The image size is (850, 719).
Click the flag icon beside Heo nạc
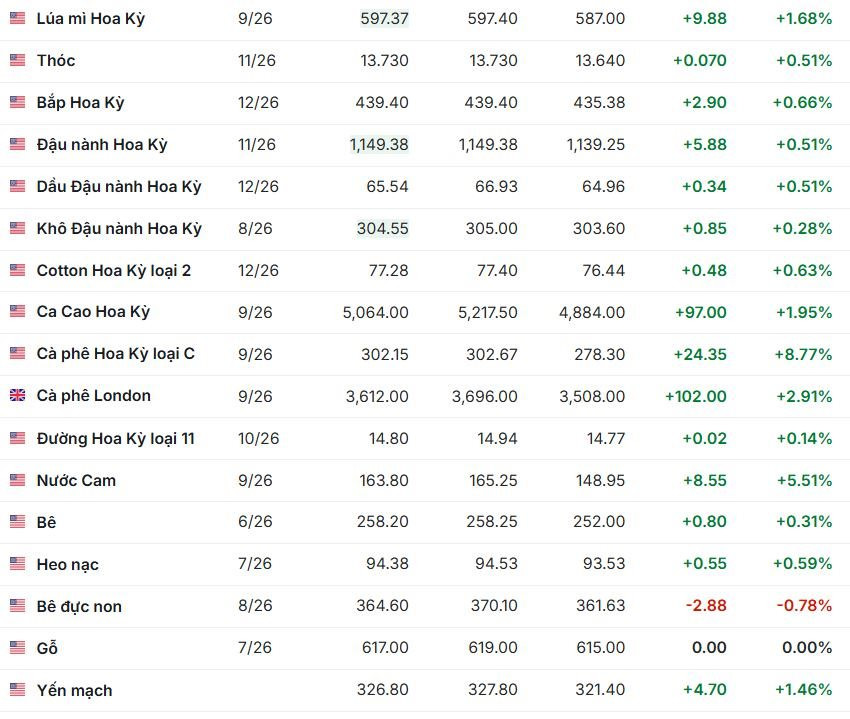(17, 564)
